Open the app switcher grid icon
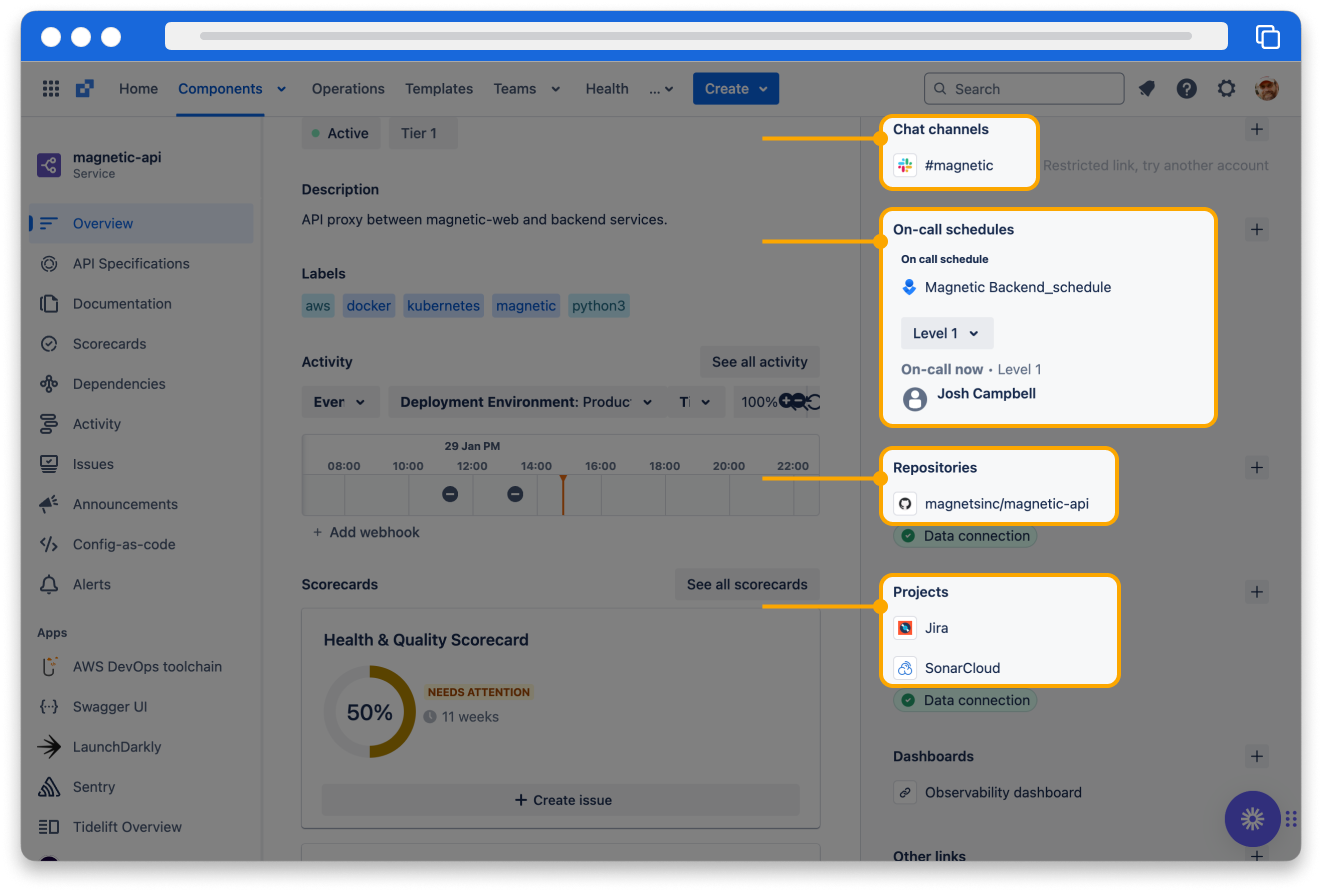 point(51,89)
